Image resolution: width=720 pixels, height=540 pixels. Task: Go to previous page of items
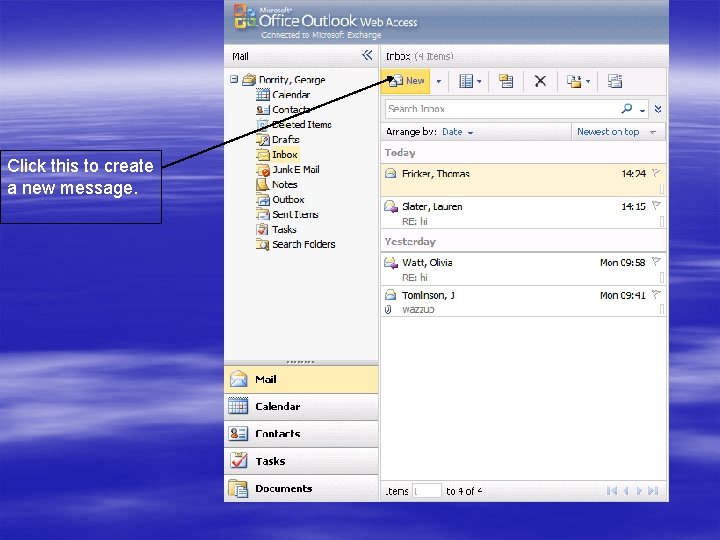pos(626,491)
